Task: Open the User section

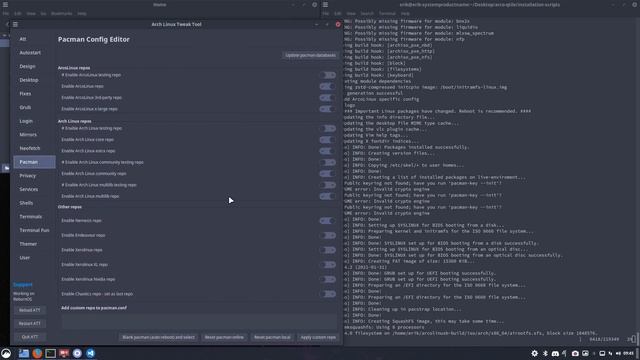Action: point(34,258)
